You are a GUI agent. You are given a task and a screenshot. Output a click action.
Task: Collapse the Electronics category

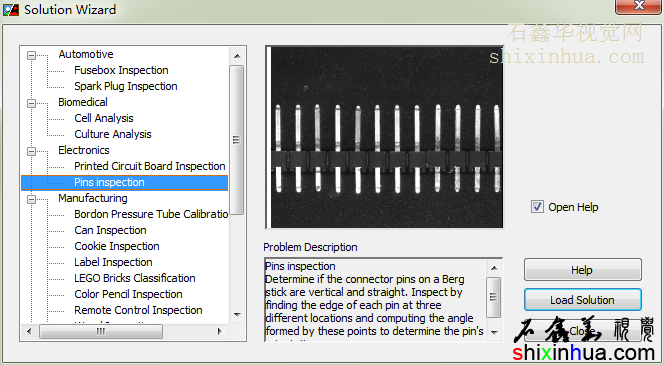pos(31,151)
